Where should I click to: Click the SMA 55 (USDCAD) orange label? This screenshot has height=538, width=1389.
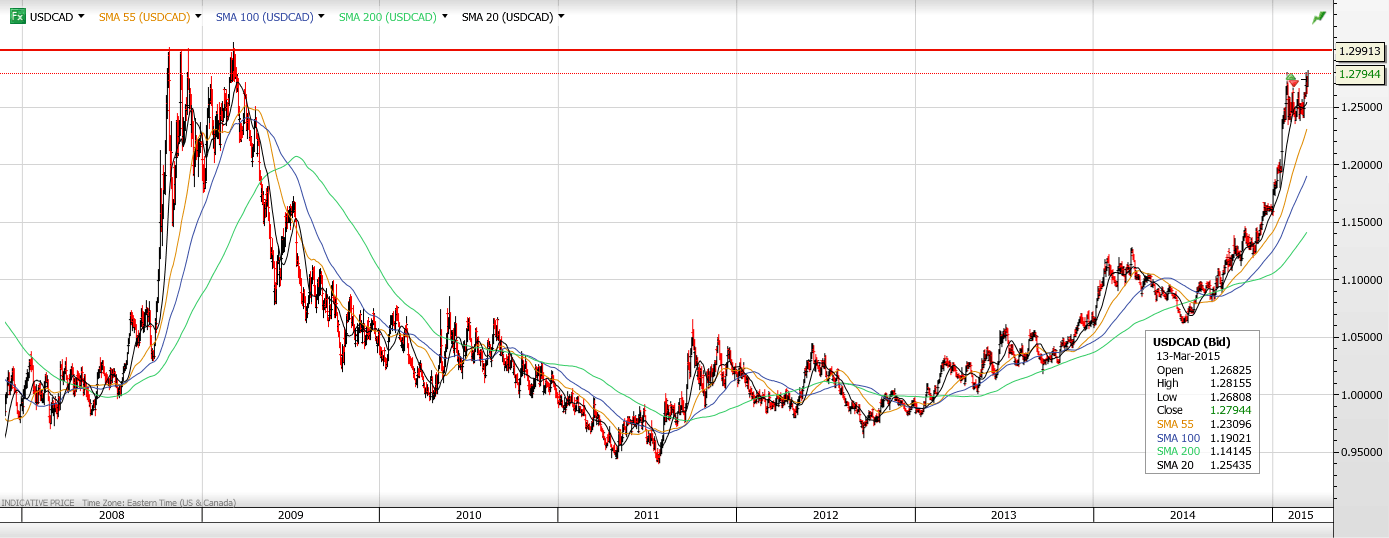pyautogui.click(x=144, y=17)
